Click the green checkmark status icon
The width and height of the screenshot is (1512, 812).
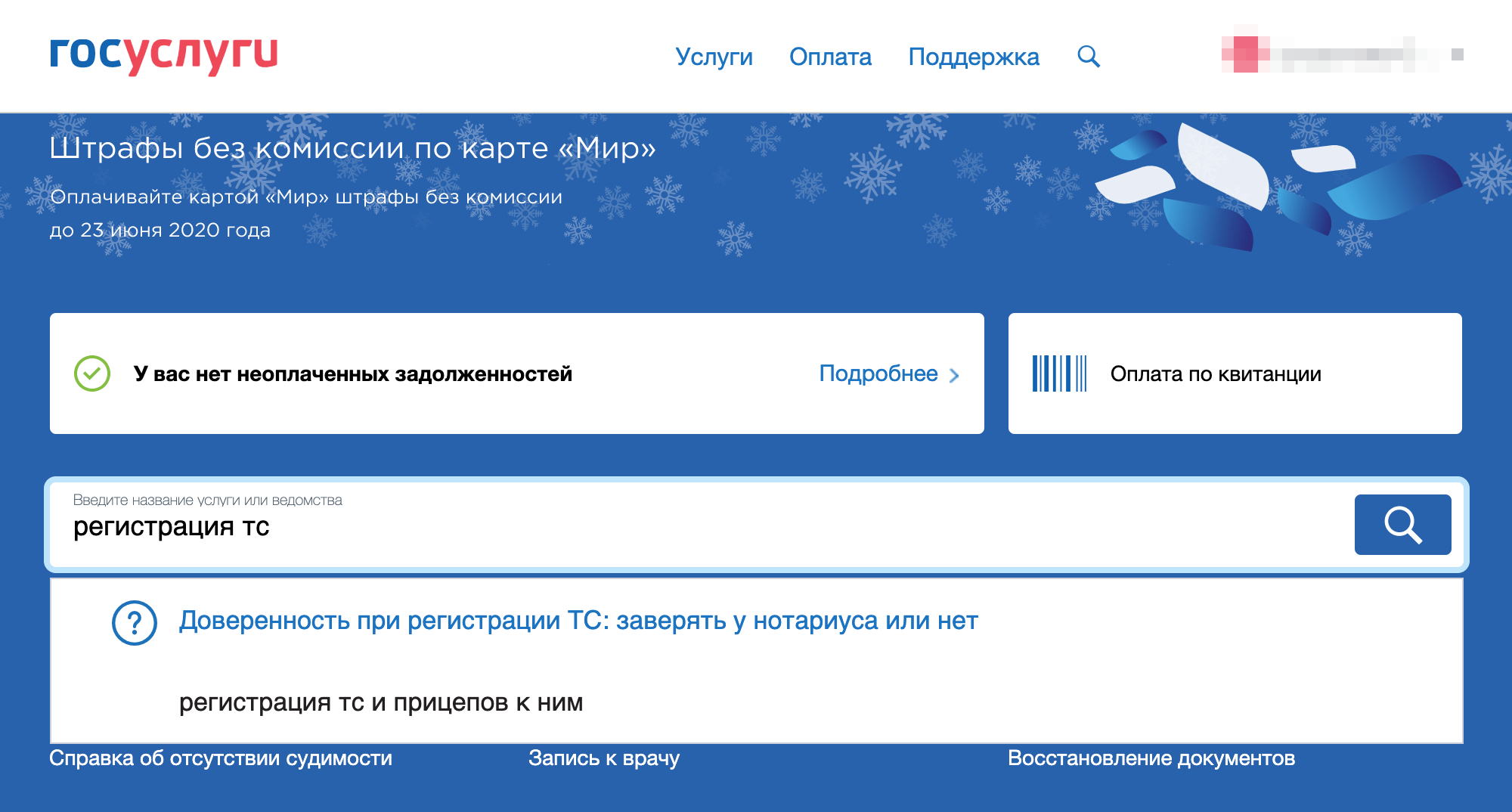[91, 373]
